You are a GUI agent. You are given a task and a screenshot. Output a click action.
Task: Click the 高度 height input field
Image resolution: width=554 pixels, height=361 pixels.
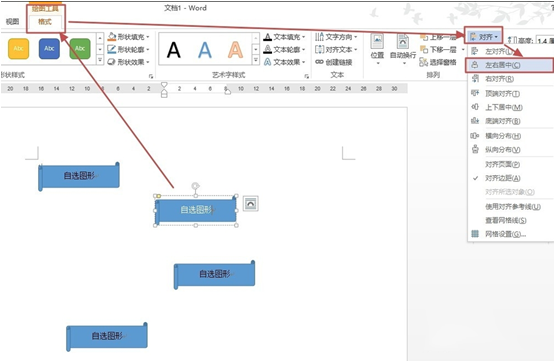pos(544,40)
